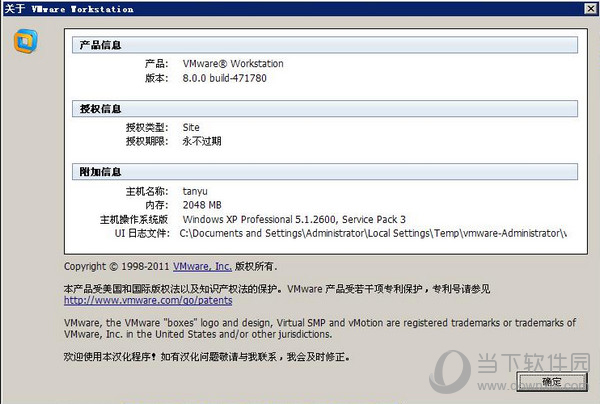This screenshot has height=404, width=600.
Task: Click the 本产品受美国和国际版权法 notice
Action: (x=277, y=289)
